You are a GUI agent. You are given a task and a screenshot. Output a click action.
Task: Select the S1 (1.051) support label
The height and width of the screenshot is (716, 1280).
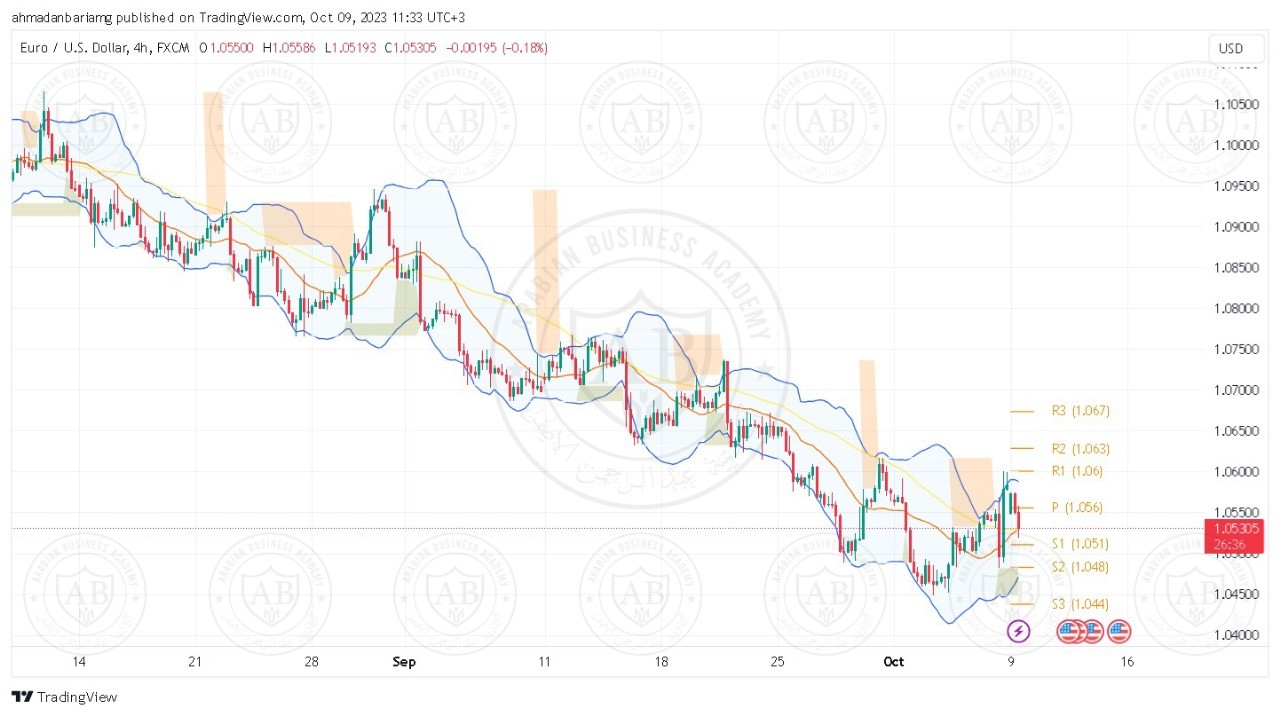[1080, 544]
